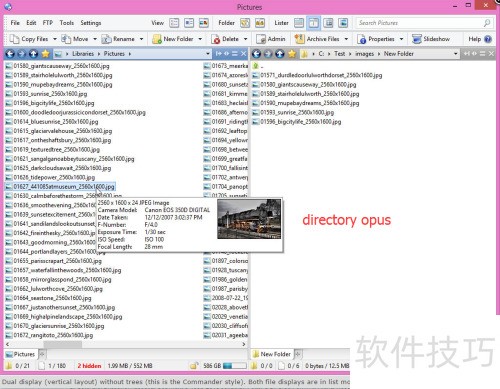Image resolution: width=500 pixels, height=389 pixels.
Task: Click images in right breadcrumb path
Action: (364, 54)
